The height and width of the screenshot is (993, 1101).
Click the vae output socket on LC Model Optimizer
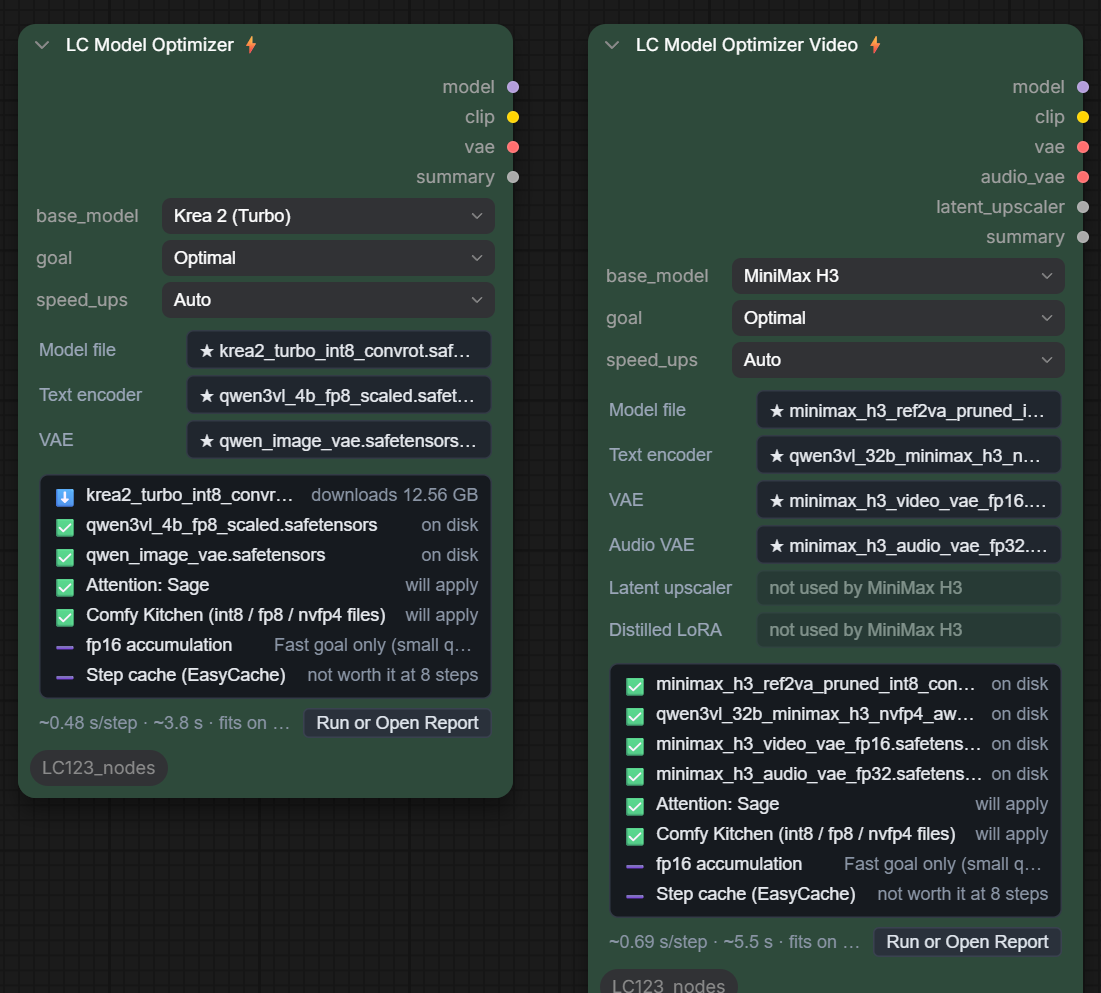tap(513, 147)
